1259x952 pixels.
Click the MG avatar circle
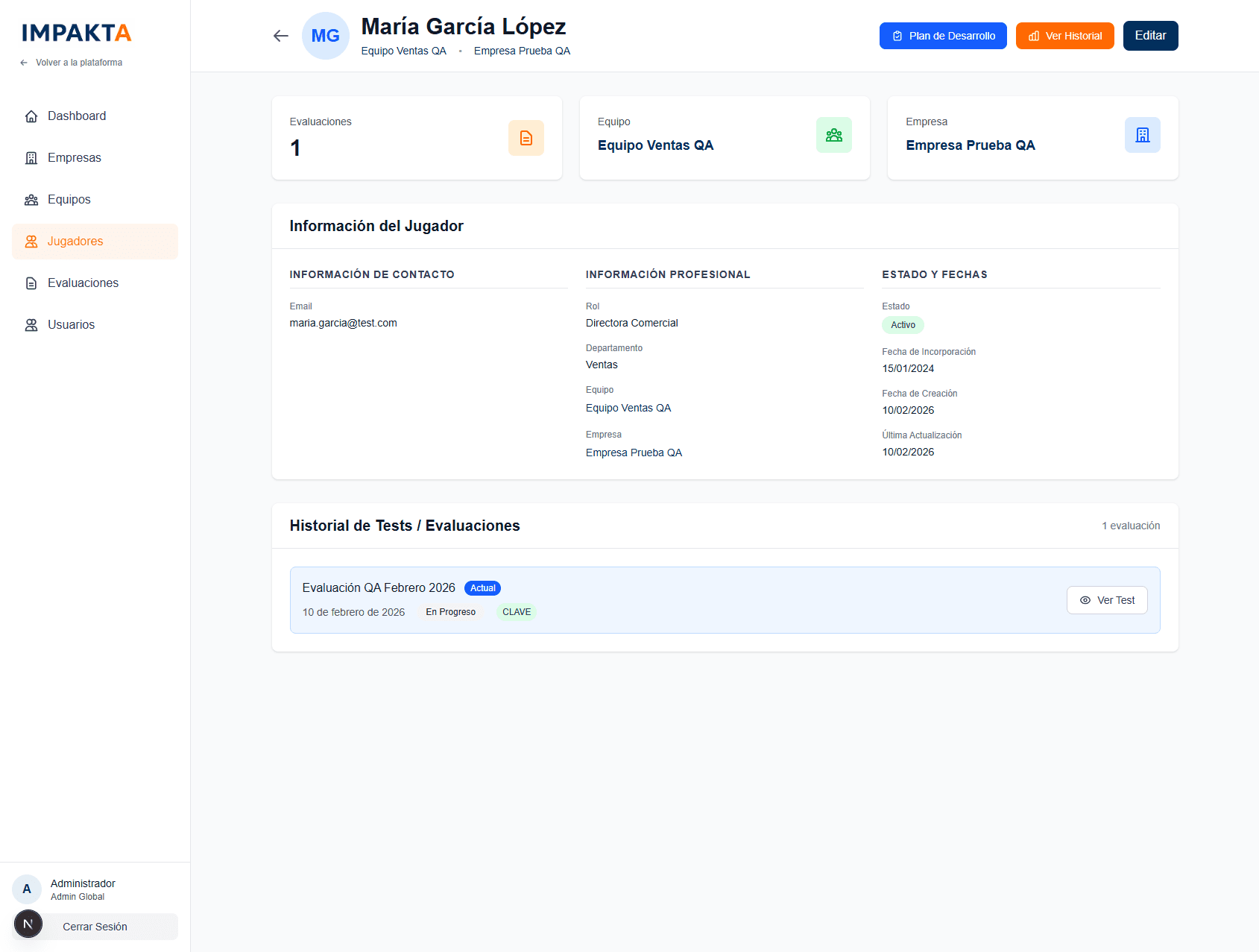coord(325,36)
